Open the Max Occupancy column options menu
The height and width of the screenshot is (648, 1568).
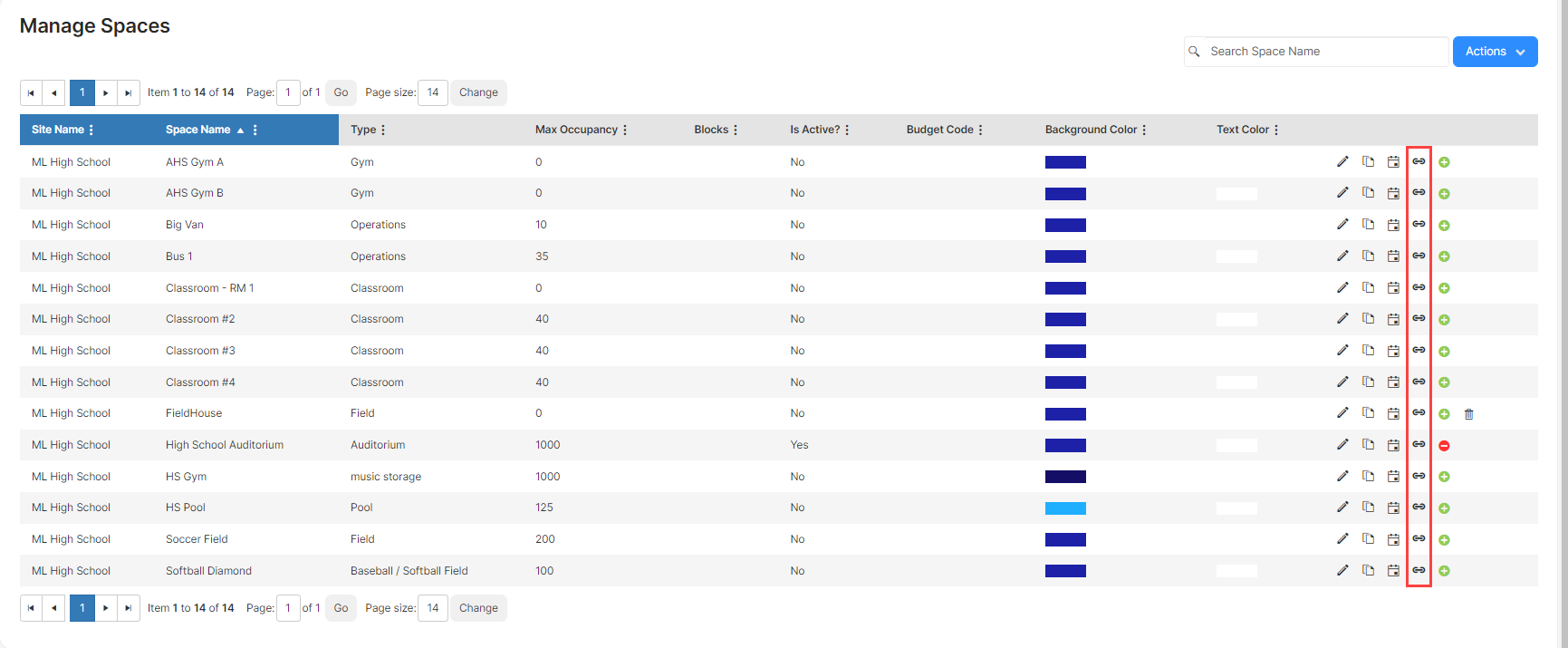tap(625, 130)
